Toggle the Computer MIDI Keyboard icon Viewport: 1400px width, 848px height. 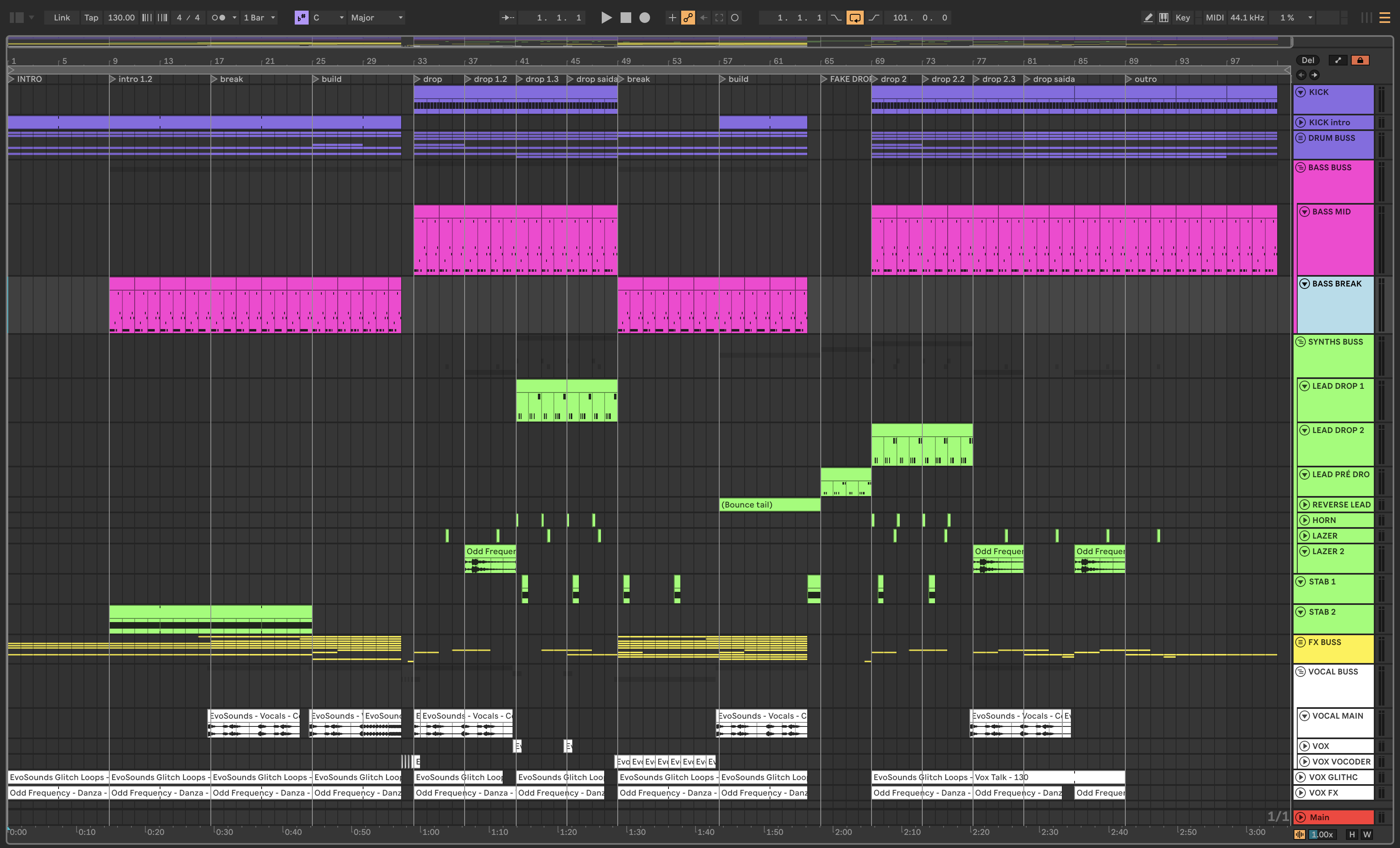(1164, 18)
